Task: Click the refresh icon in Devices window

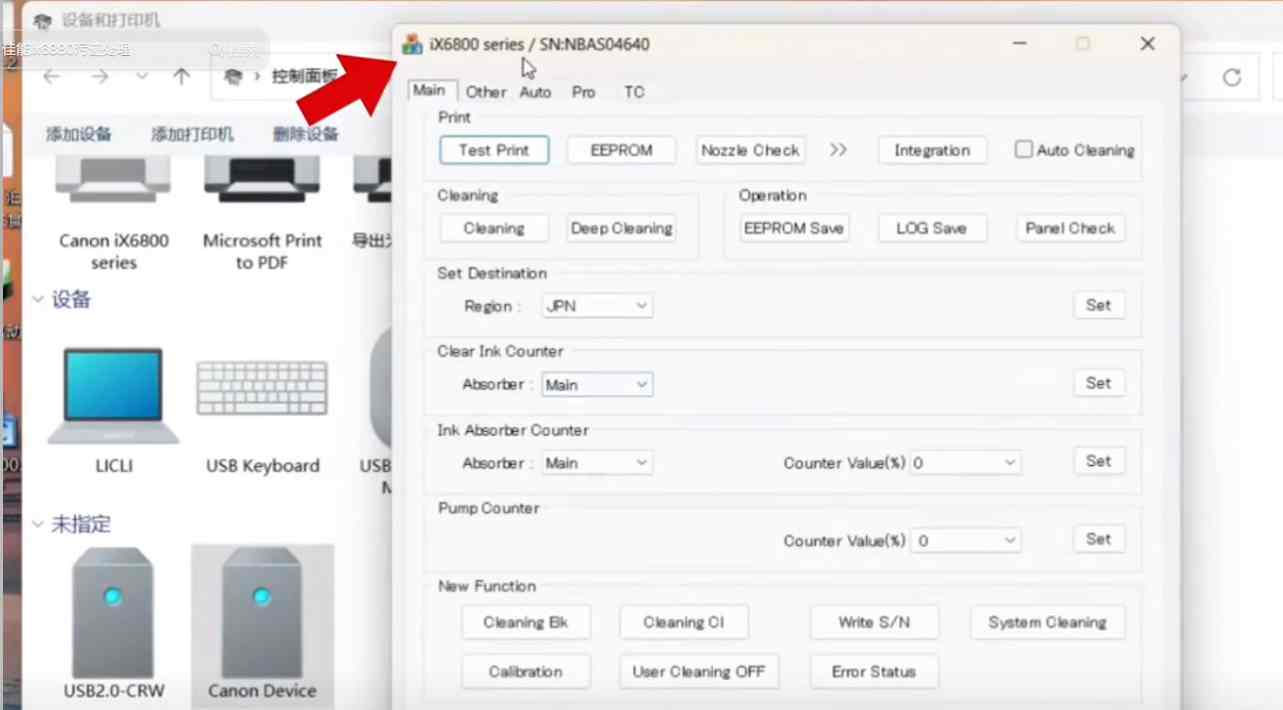Action: coord(1232,78)
